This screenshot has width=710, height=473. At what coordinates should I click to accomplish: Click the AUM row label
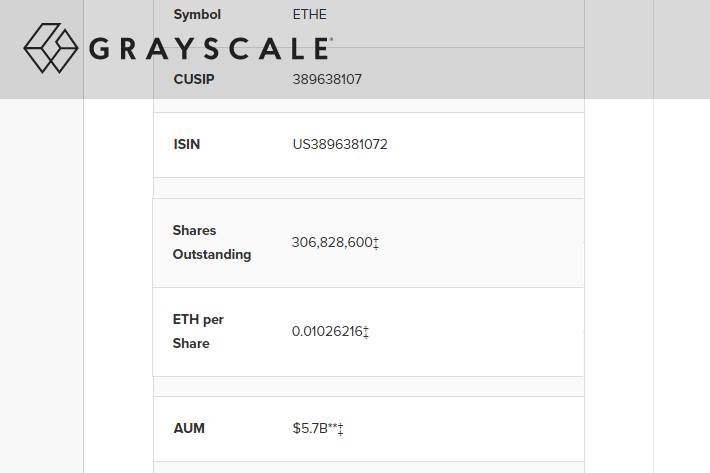pos(189,428)
